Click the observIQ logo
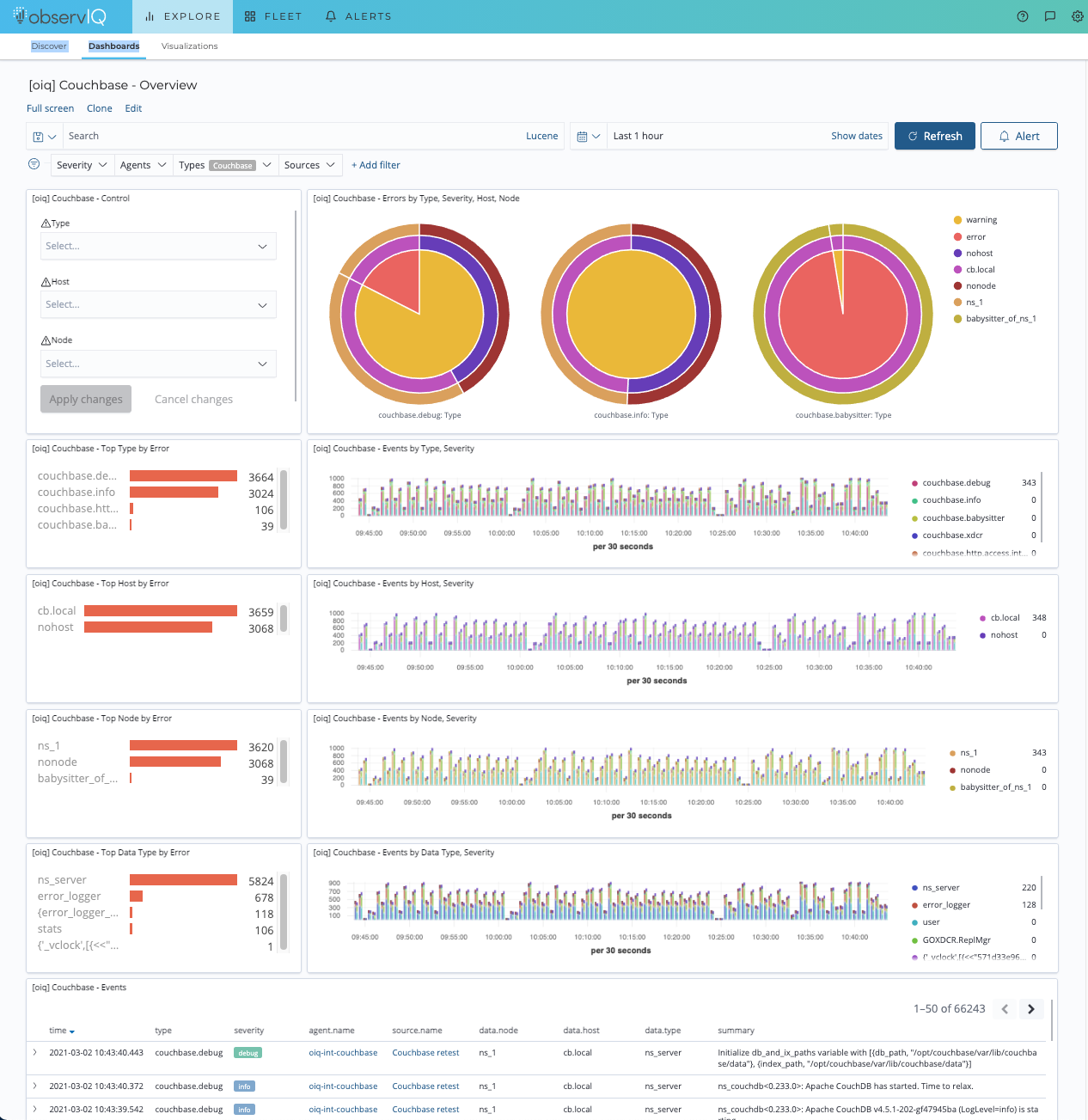 coord(61,16)
